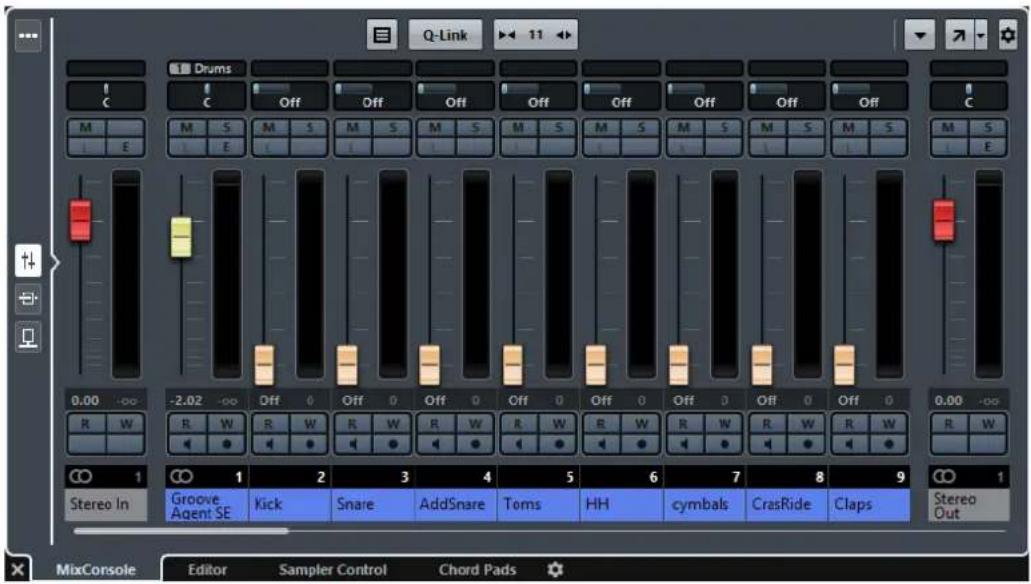Image resolution: width=1031 pixels, height=584 pixels.
Task: Show the inserts section icon in left sidebar
Action: click(28, 299)
